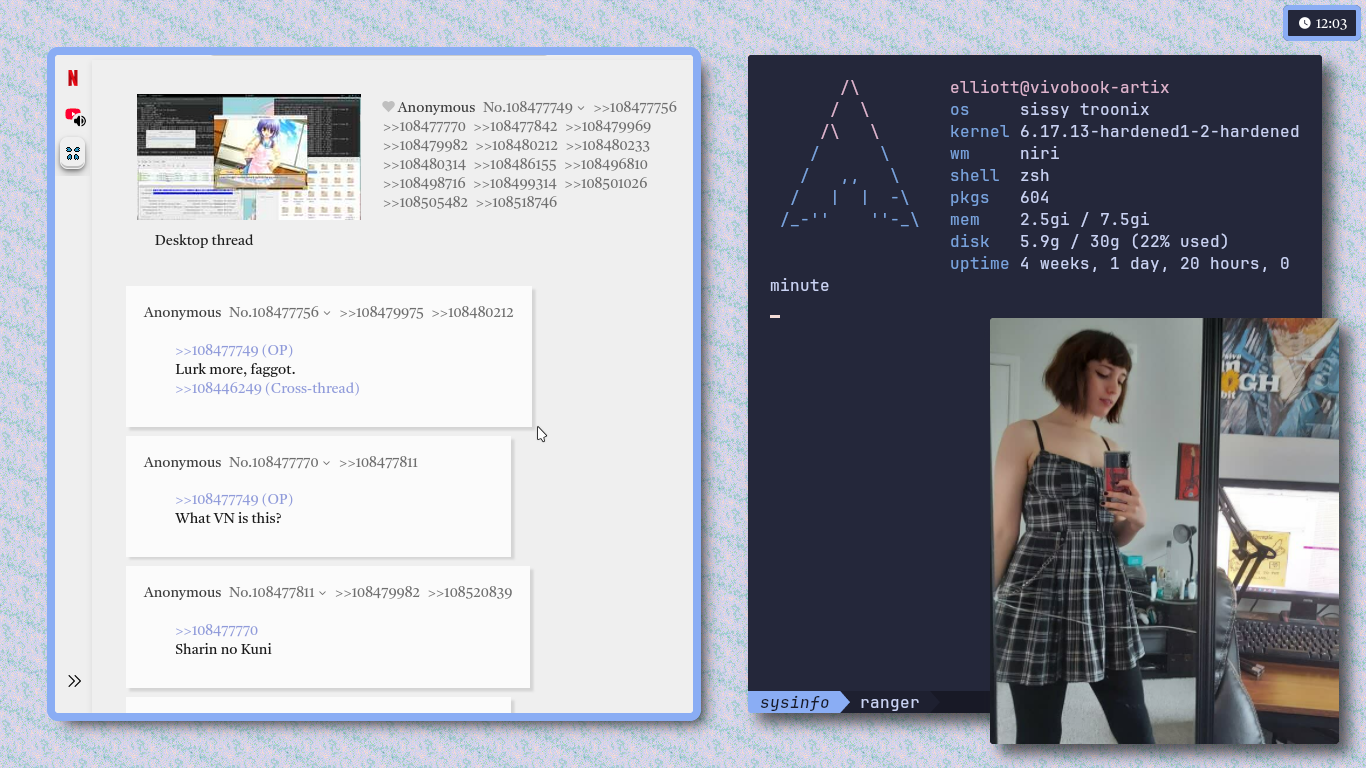Follow OP backlink >>108480314

tap(424, 164)
